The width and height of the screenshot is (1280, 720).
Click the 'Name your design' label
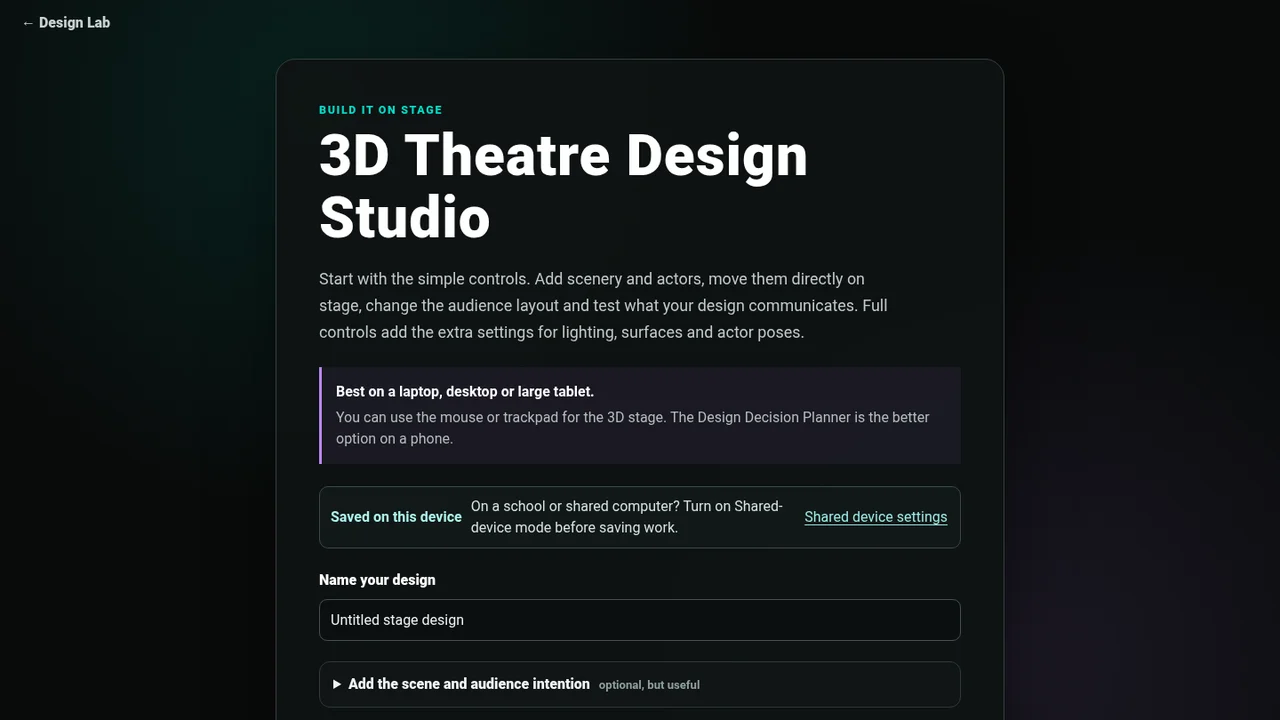coord(377,580)
